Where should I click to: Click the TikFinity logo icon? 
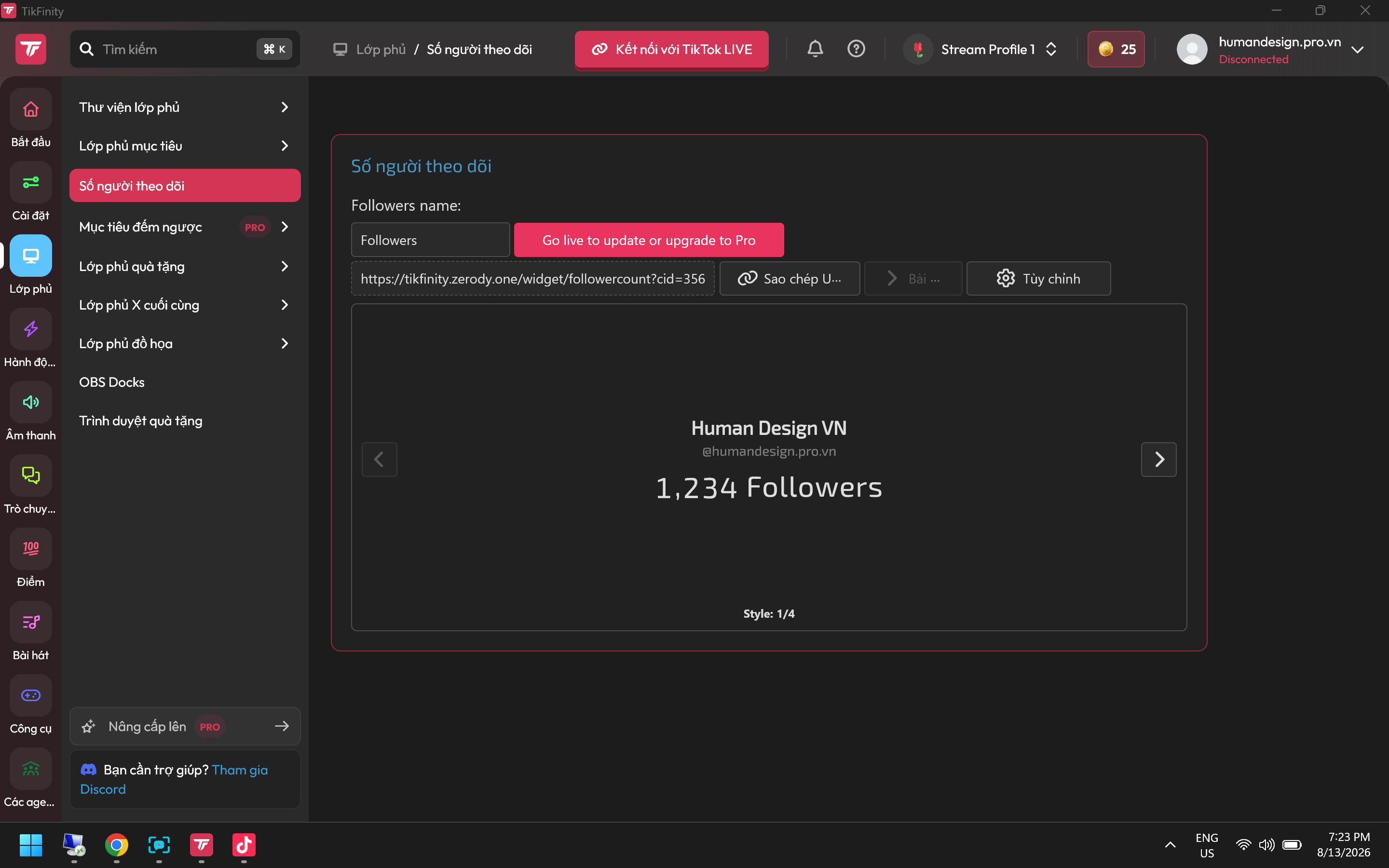click(31, 49)
